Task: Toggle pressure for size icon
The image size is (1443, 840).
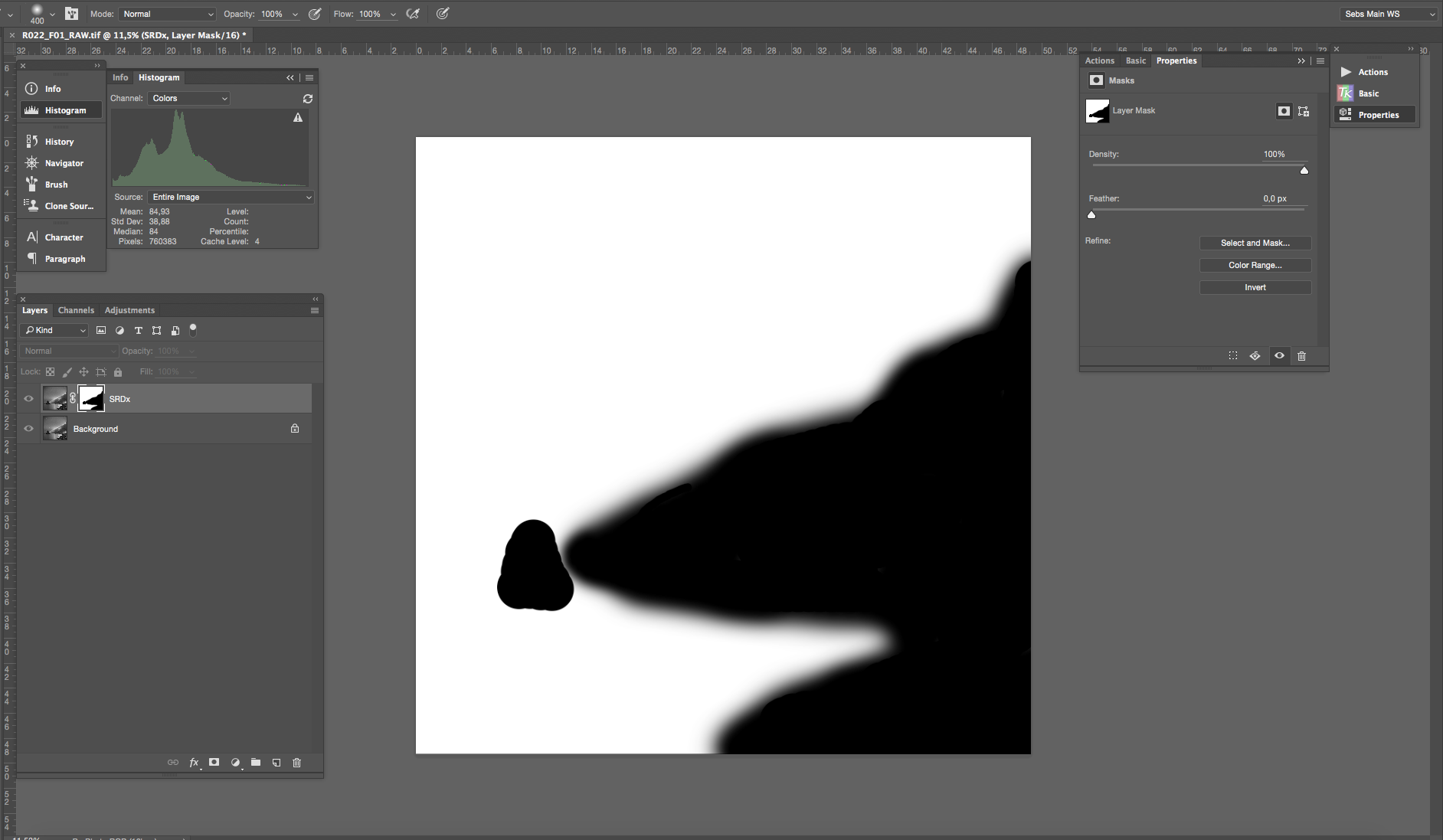Action: pyautogui.click(x=443, y=14)
